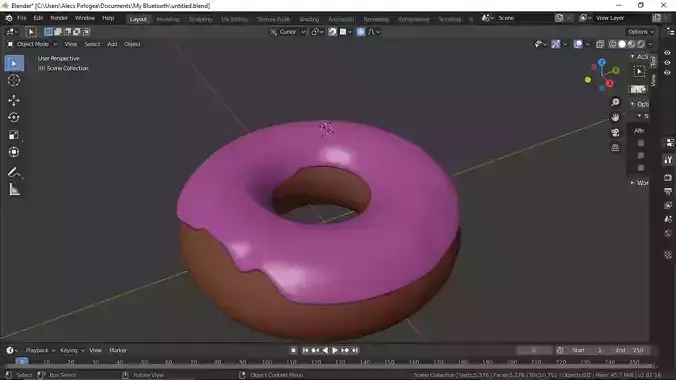
Task: Switch perspective/orthographic grid icon
Action: tap(615, 148)
